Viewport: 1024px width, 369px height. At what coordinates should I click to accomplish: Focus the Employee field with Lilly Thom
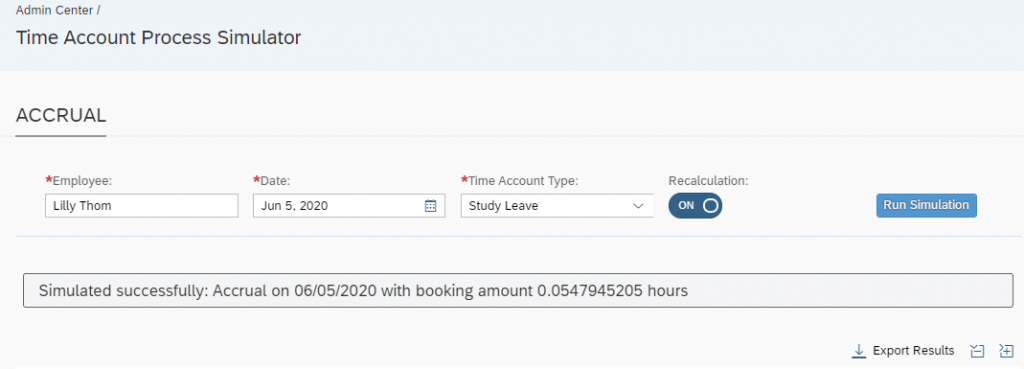pyautogui.click(x=142, y=206)
